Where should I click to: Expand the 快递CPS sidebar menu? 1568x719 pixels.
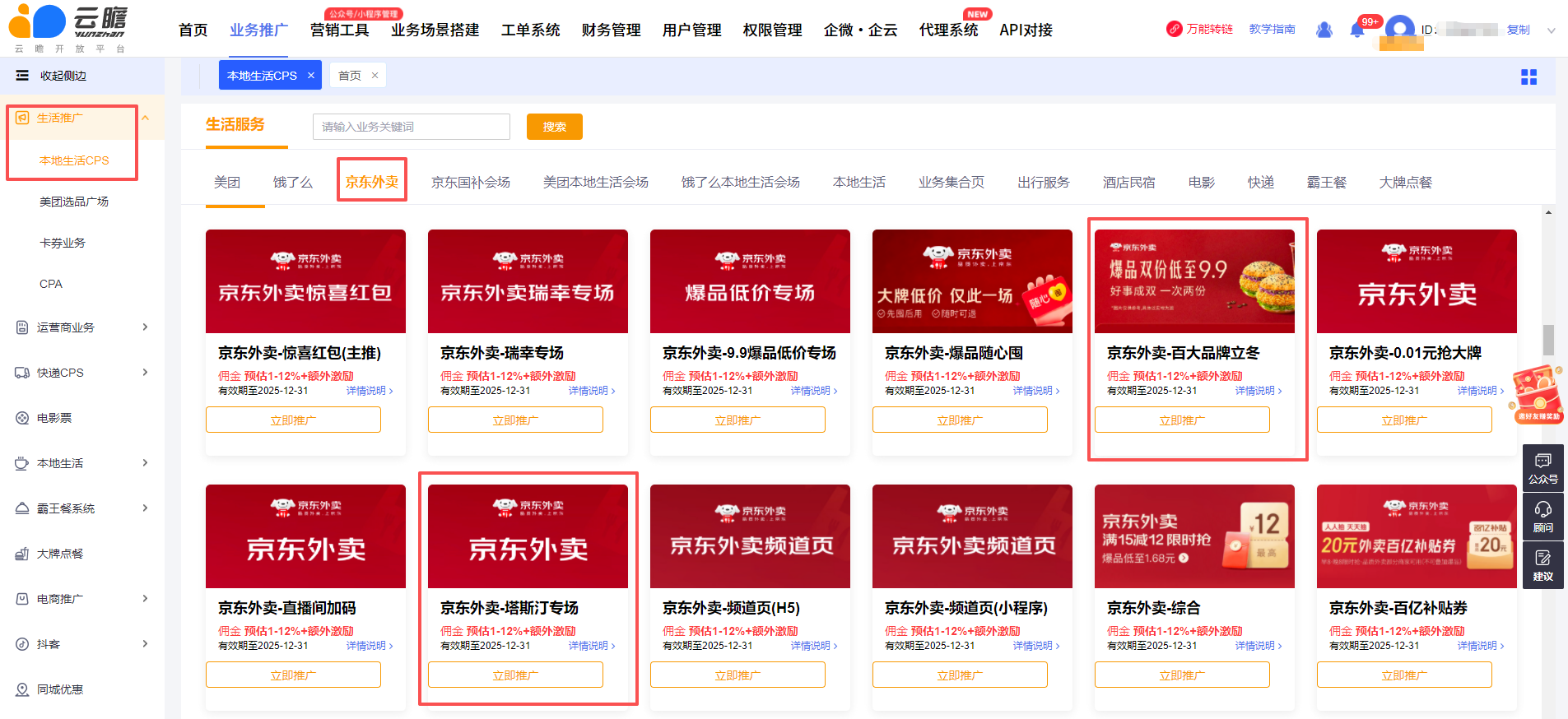point(145,373)
